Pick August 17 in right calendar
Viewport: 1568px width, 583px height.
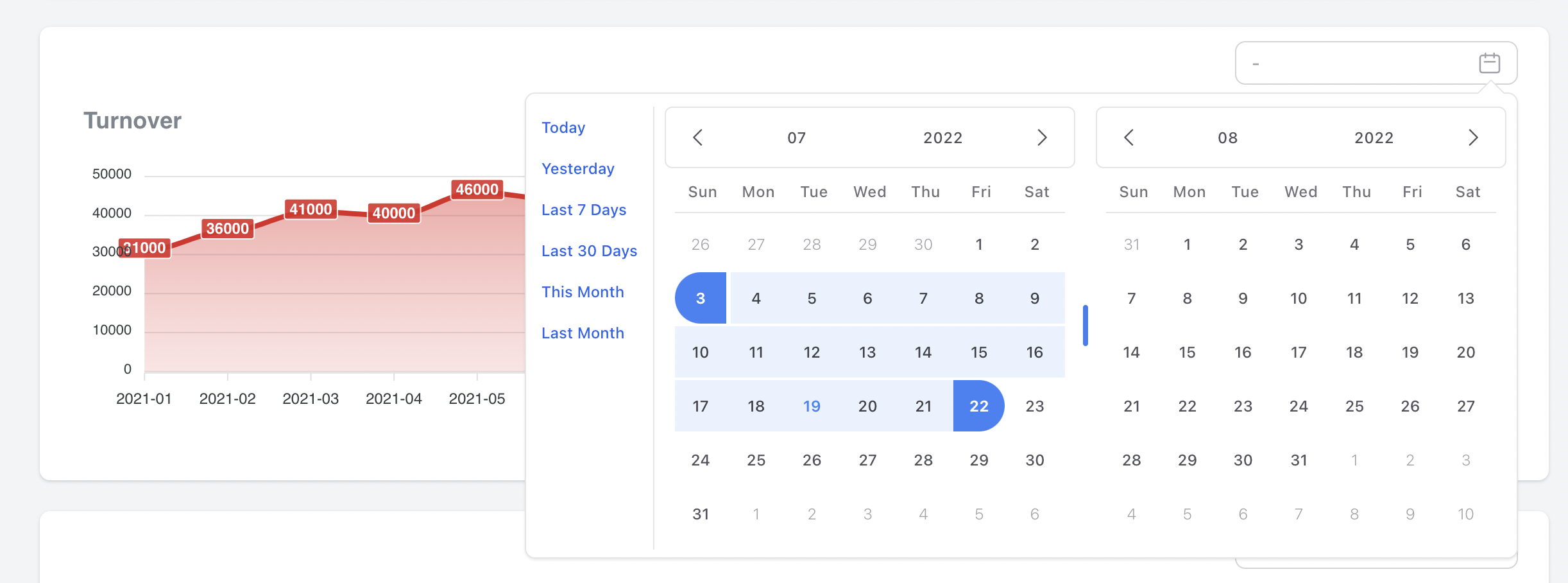(x=1299, y=352)
